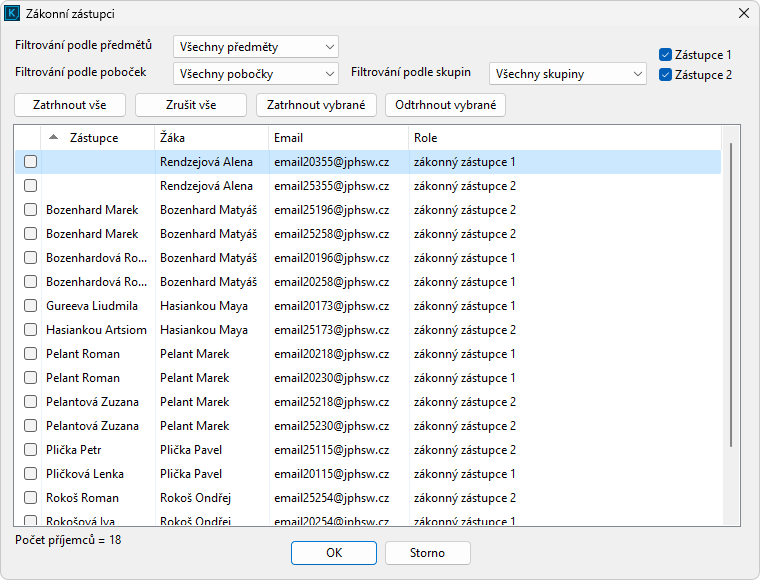Open the Všechny předměty dropdown

(255, 47)
